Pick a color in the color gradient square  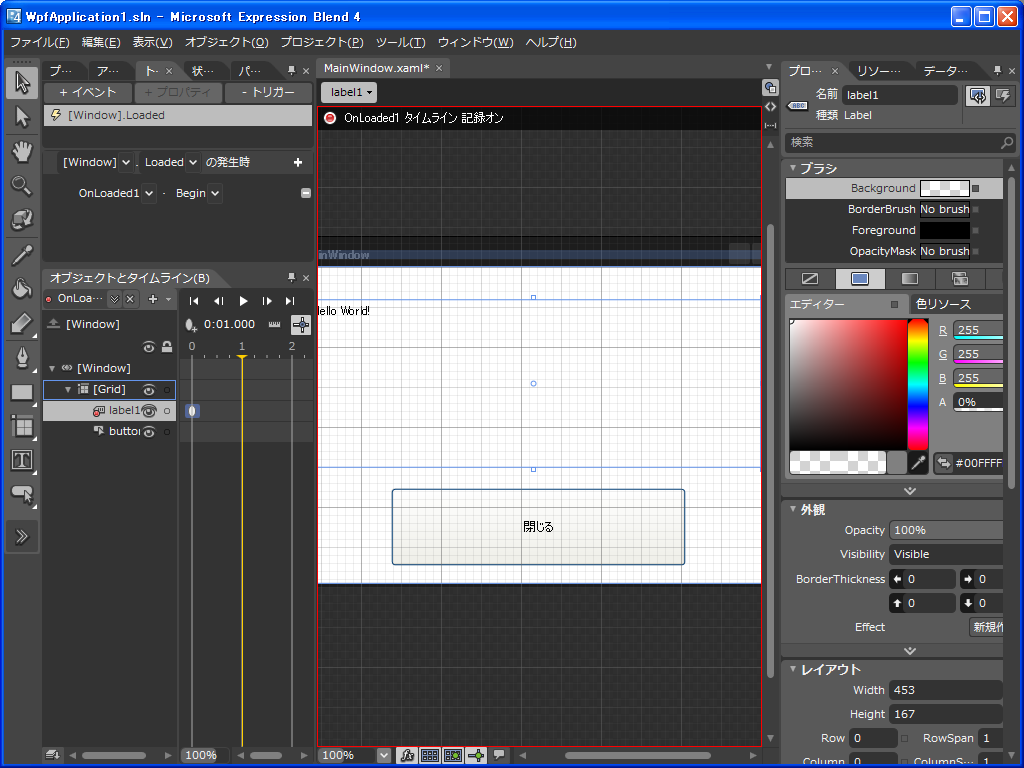point(848,384)
